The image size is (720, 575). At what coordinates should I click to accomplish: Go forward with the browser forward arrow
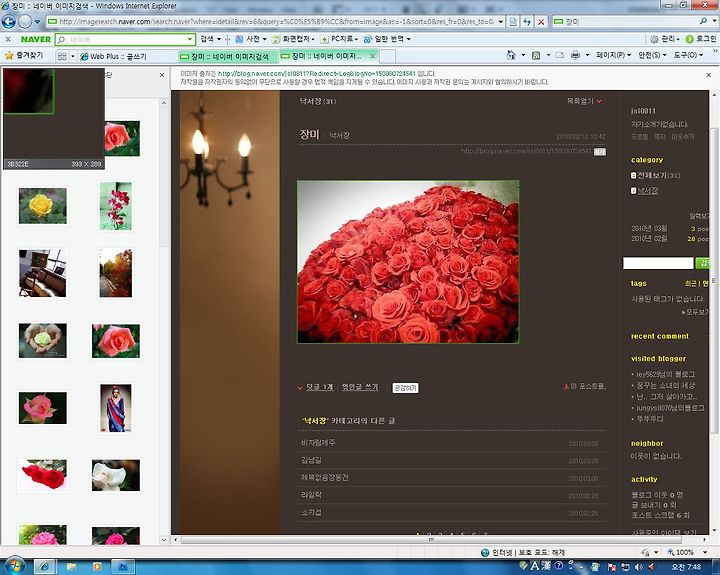tap(25, 22)
